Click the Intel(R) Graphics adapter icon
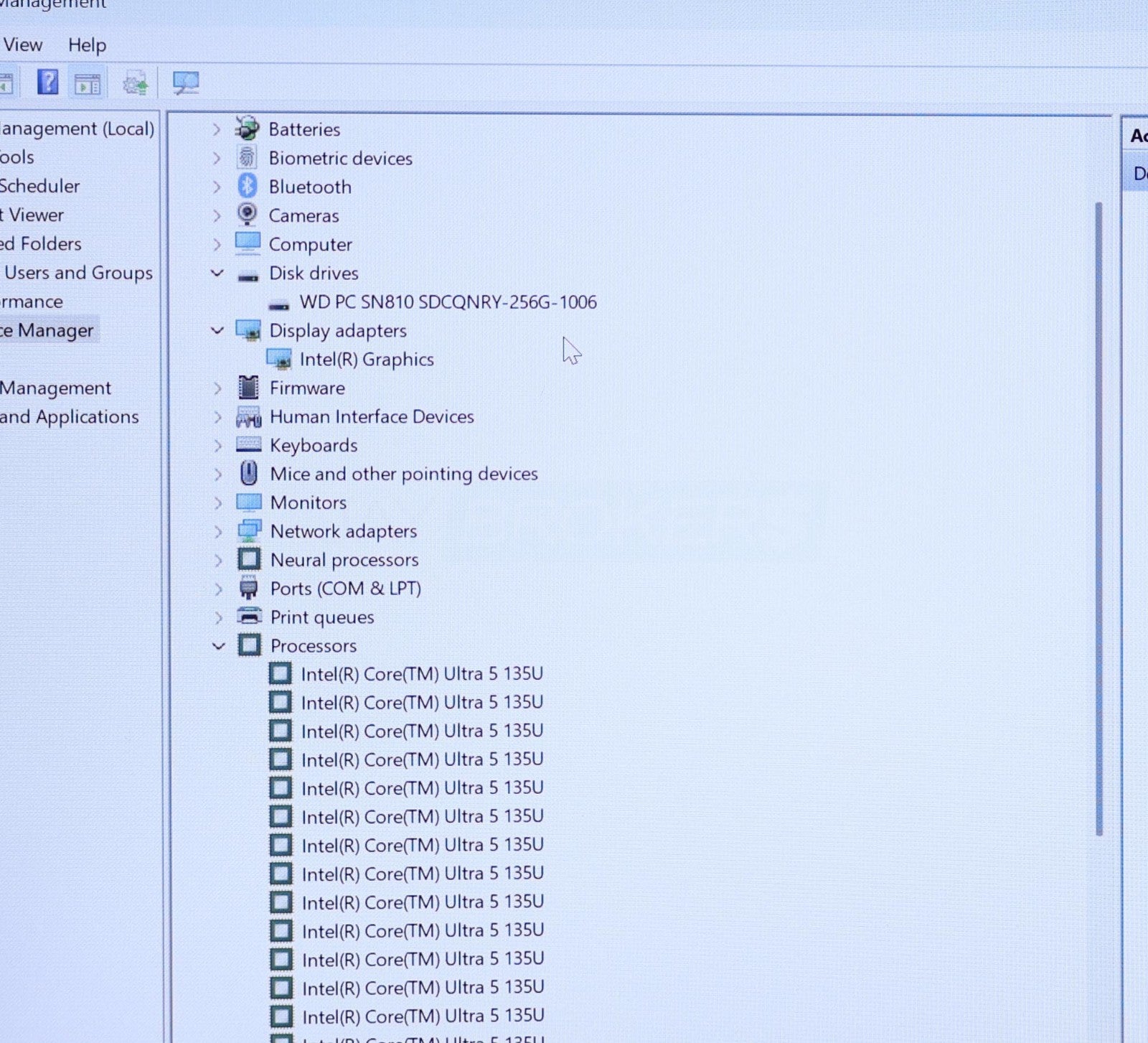The height and width of the screenshot is (1043, 1148). click(x=279, y=359)
